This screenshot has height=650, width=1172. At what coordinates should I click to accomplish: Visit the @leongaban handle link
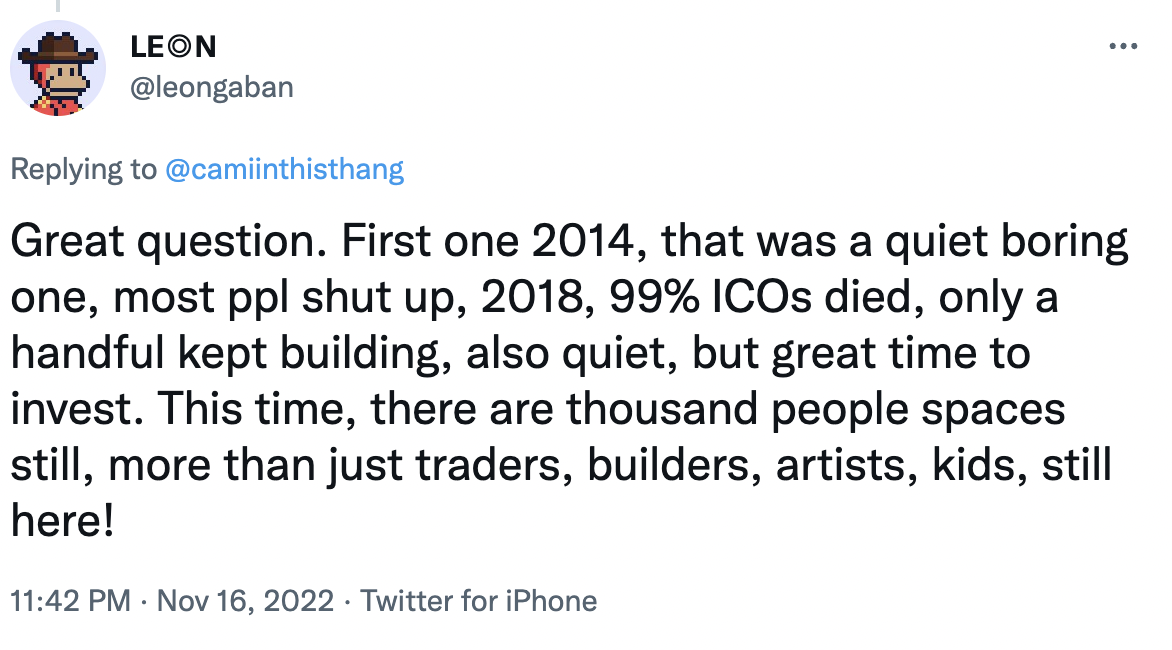coord(212,87)
